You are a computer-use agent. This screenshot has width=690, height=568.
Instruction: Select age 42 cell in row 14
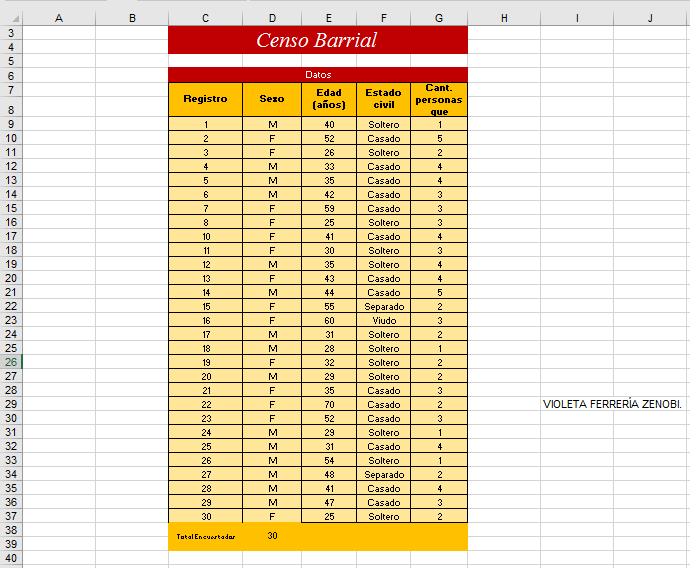(329, 194)
